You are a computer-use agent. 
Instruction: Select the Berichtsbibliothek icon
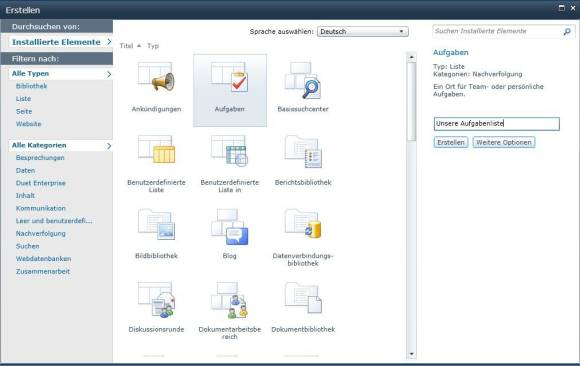[x=303, y=151]
